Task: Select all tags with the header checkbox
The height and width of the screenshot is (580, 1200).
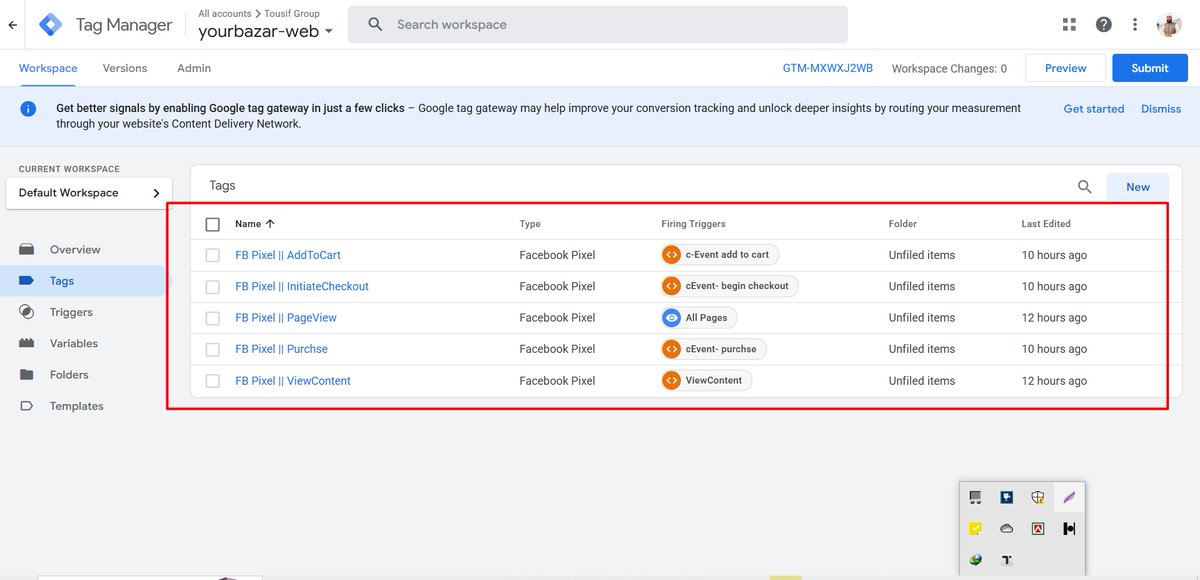Action: click(213, 224)
